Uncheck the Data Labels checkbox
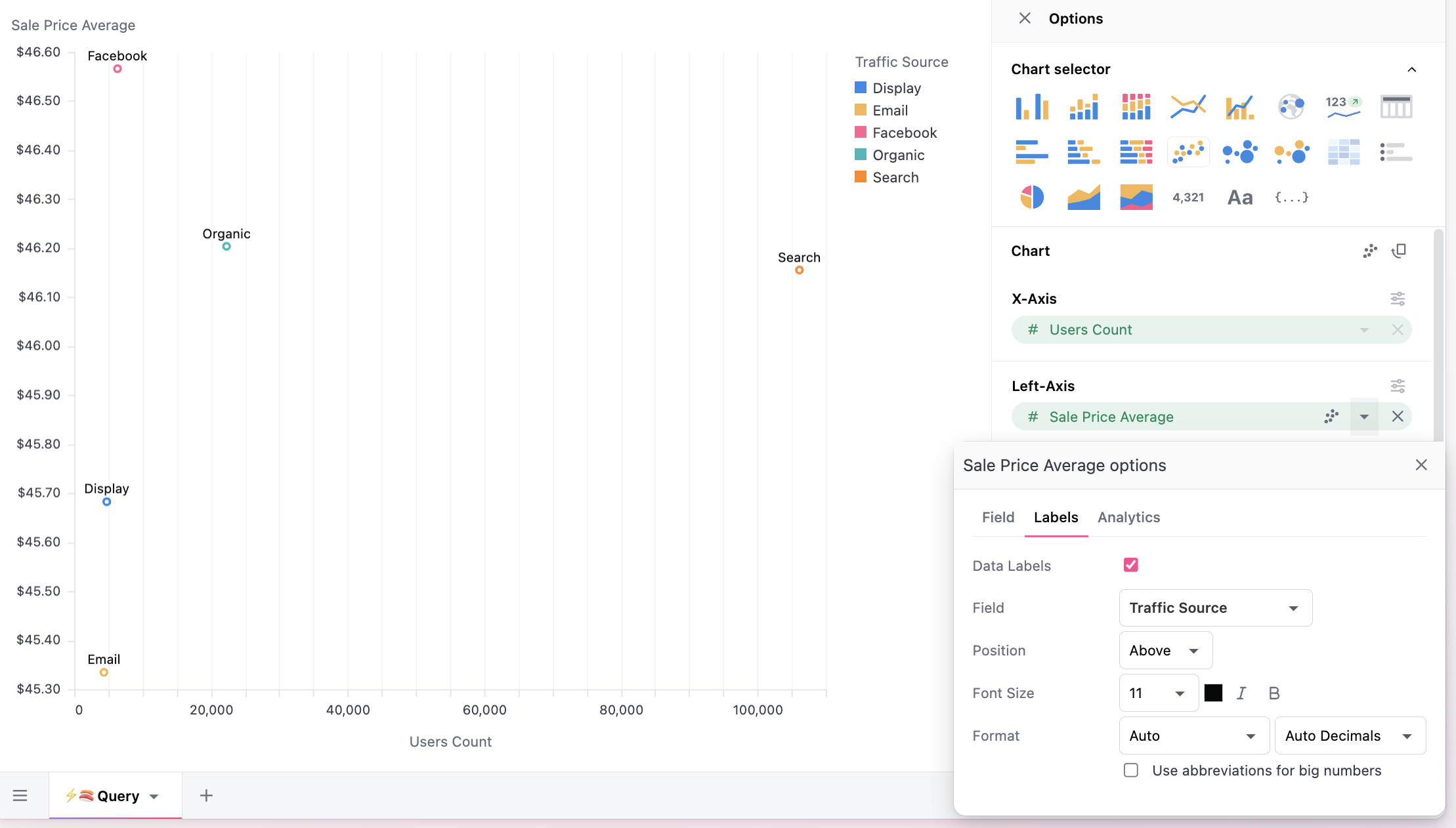The image size is (1456, 828). [1130, 565]
